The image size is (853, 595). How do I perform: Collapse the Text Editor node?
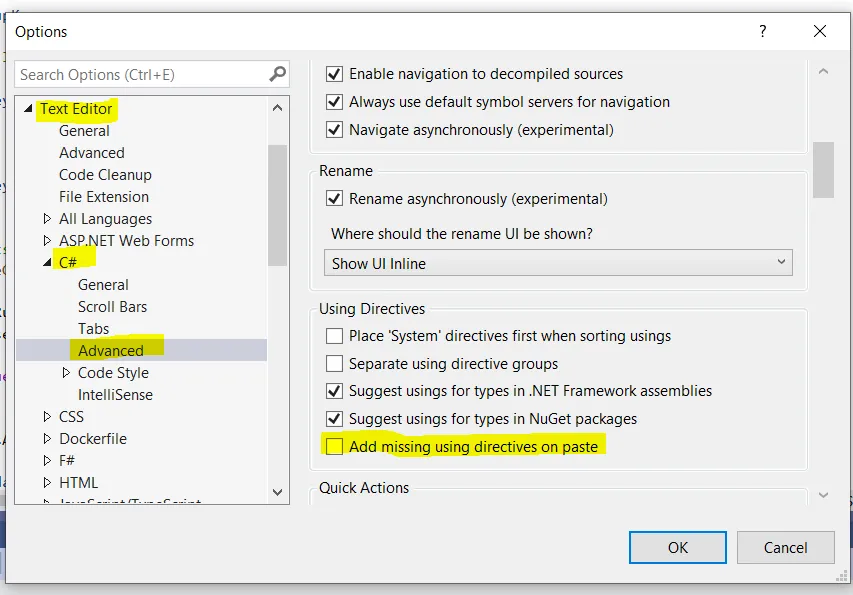click(x=26, y=108)
